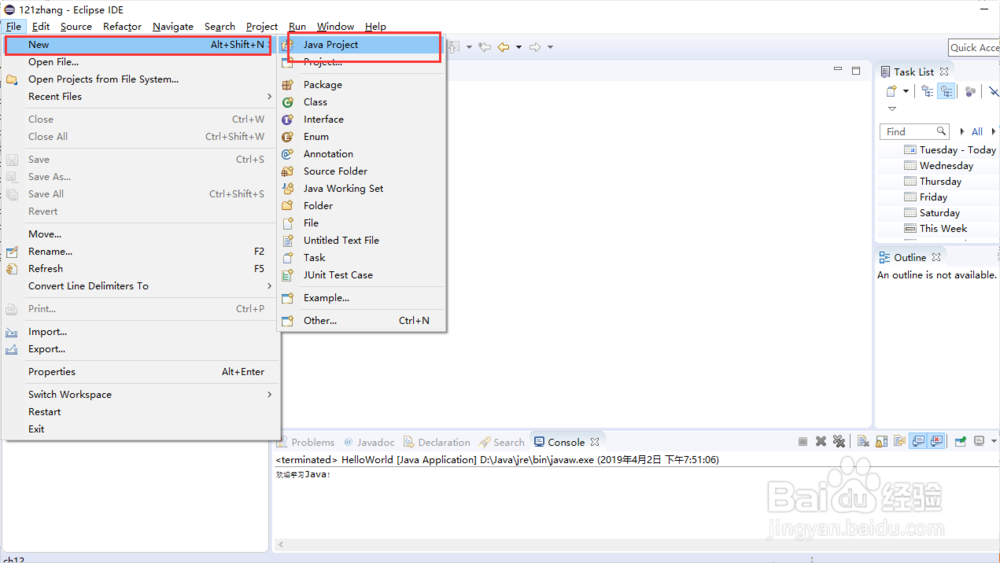Click the Package icon in the New submenu

(288, 85)
